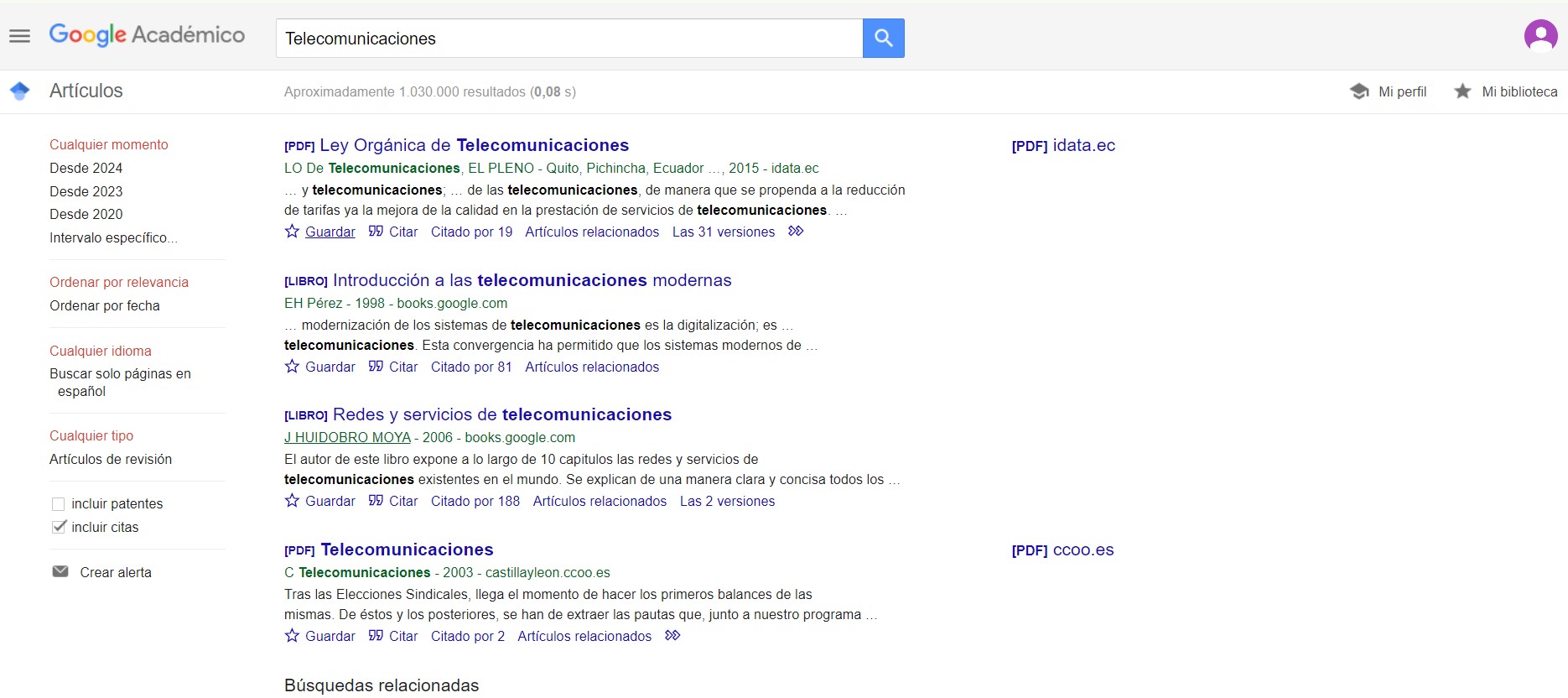This screenshot has width=1568, height=698.
Task: Open the Telecomunicaciones PDF result title
Action: tap(407, 550)
